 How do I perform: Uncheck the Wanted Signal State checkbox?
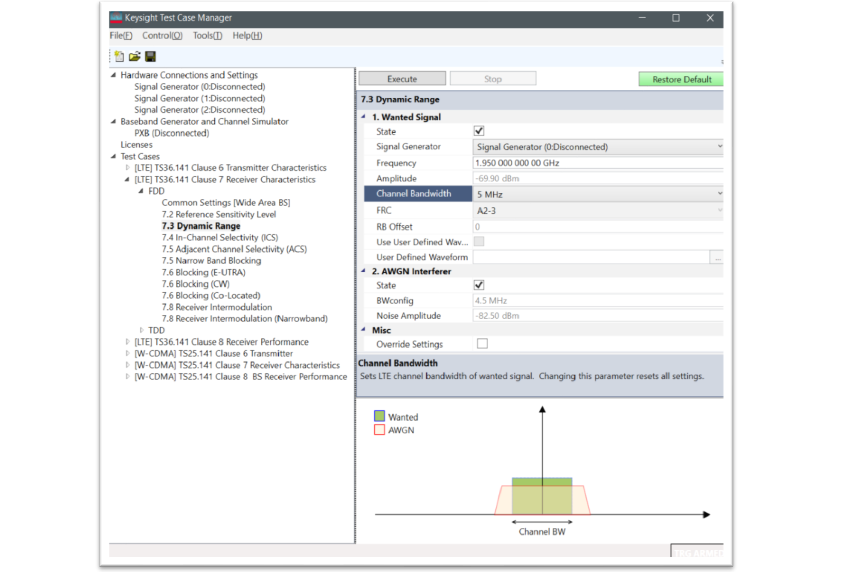(479, 131)
